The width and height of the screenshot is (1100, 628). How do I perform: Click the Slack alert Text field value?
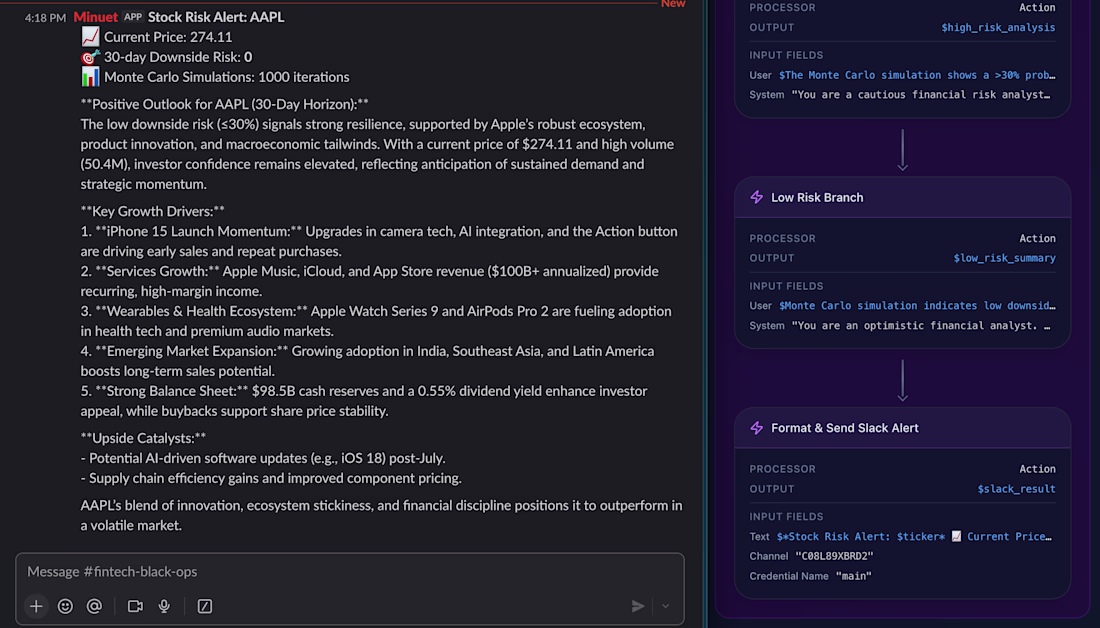[x=915, y=537]
